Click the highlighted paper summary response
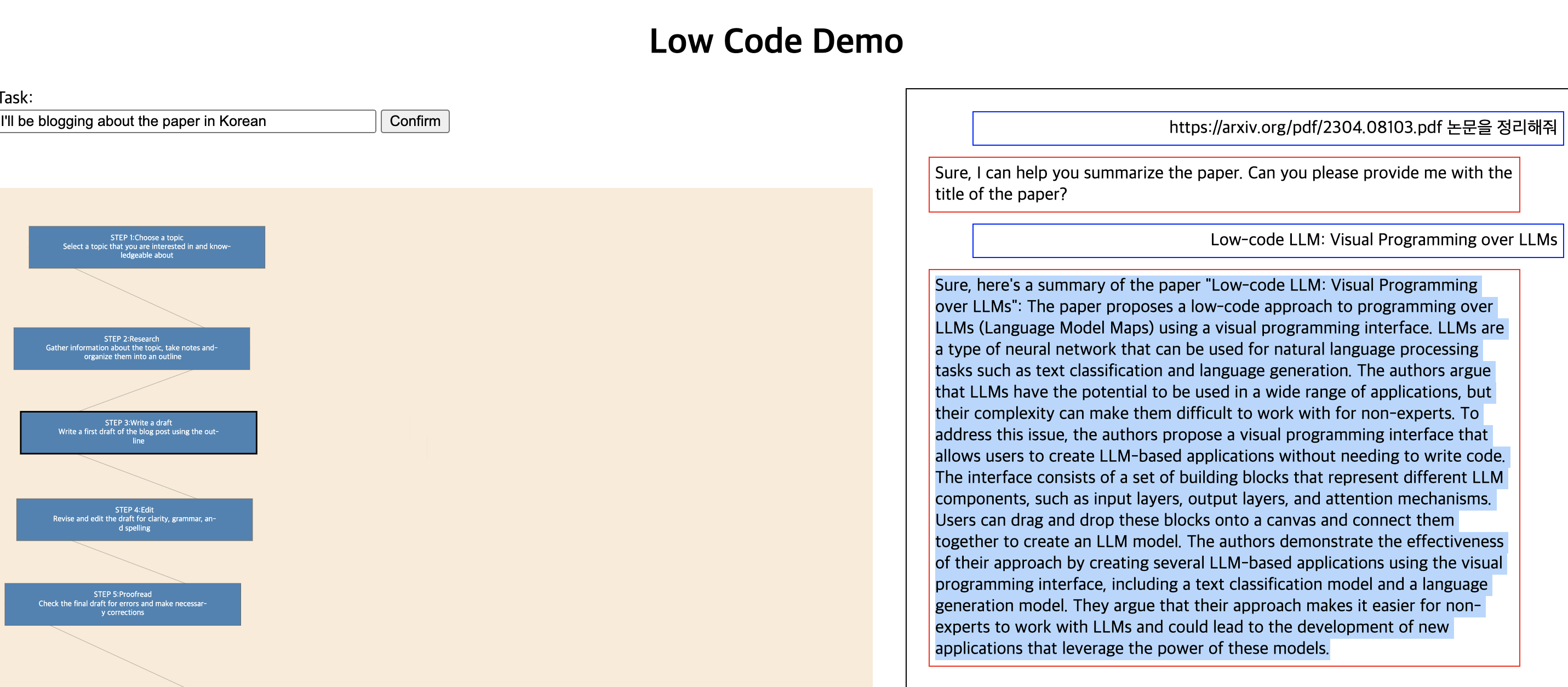The height and width of the screenshot is (687, 1568). pos(1223,467)
